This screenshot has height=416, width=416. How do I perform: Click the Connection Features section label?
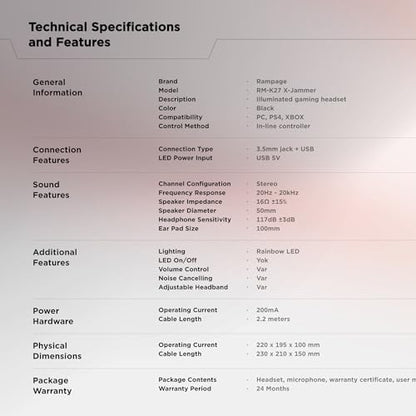(x=57, y=155)
